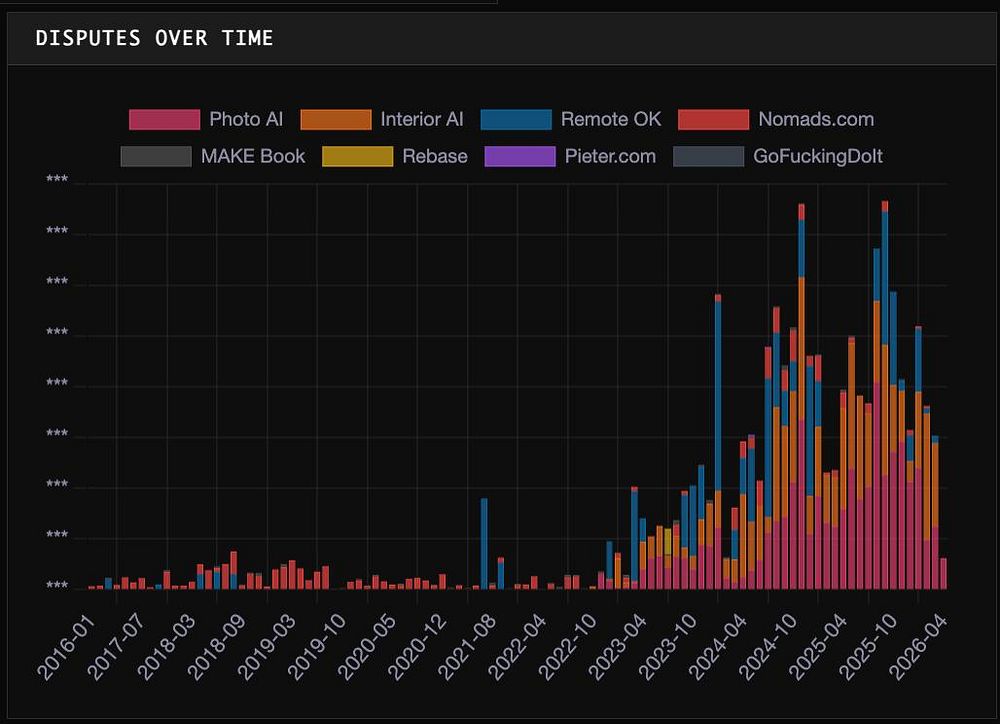Click the Interior AI orange legend swatch
The width and height of the screenshot is (1000, 724).
click(x=336, y=119)
